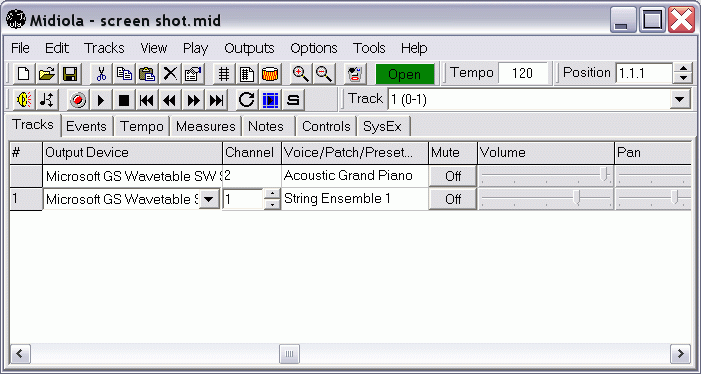Save the file with the floppy disk icon
The height and width of the screenshot is (374, 701).
coord(70,74)
